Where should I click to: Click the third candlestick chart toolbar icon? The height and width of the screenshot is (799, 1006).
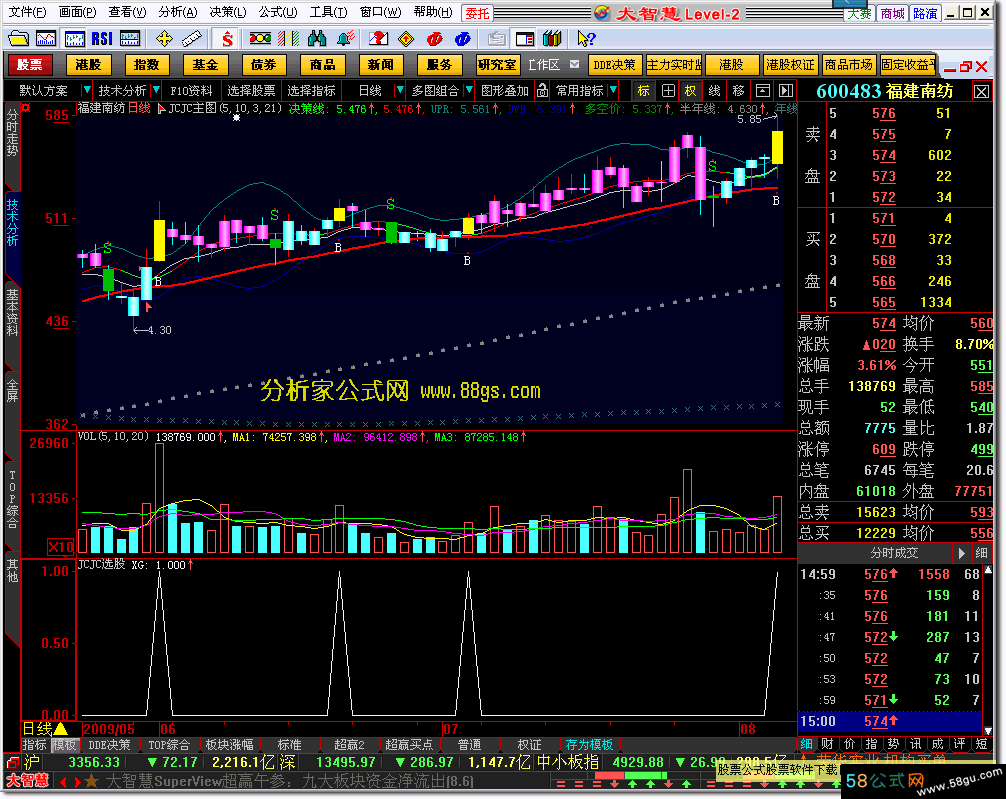74,39
